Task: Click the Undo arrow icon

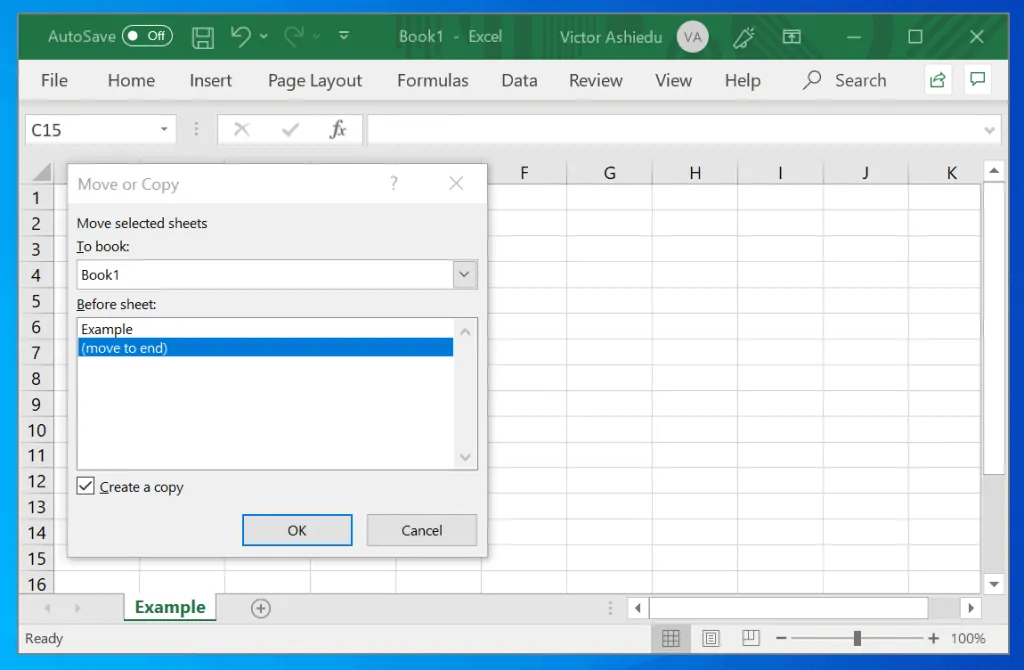Action: (x=240, y=37)
